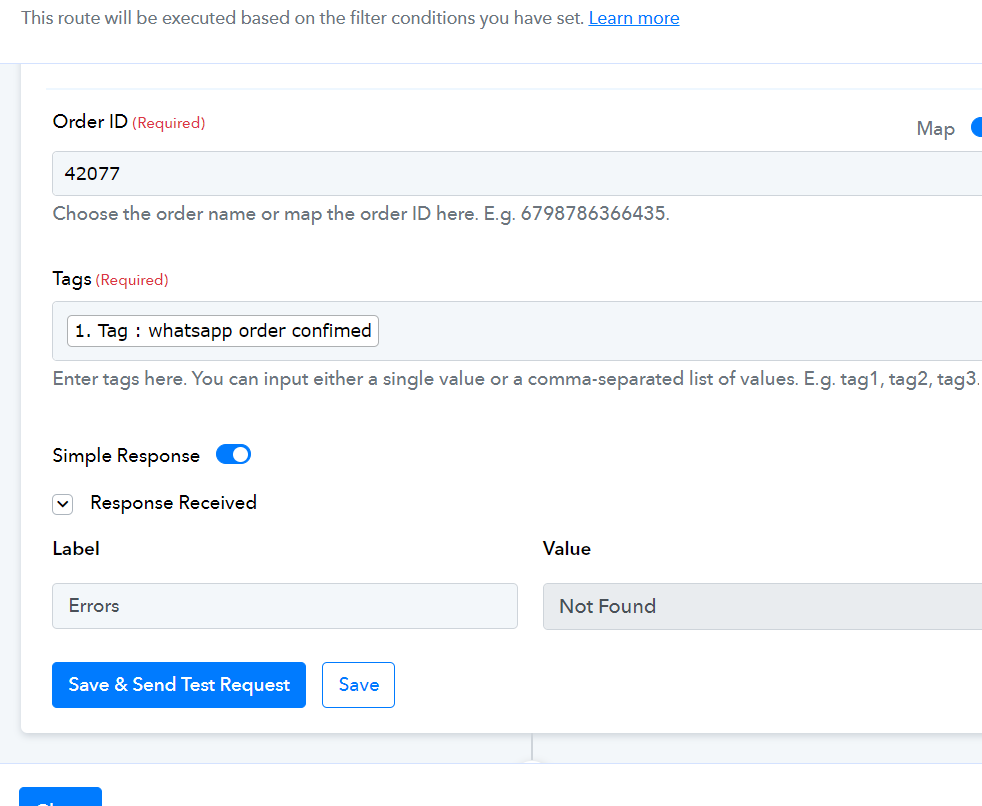The height and width of the screenshot is (806, 982).
Task: Click the Value column header
Action: coord(567,549)
